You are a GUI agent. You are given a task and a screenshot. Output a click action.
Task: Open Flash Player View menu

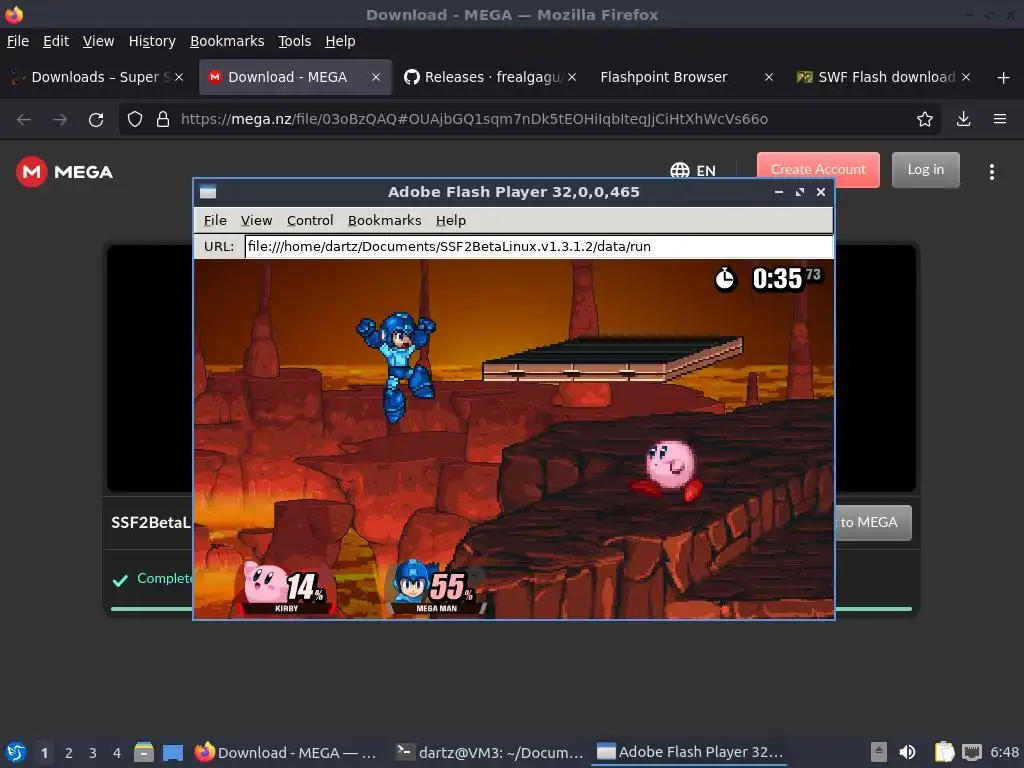(256, 221)
